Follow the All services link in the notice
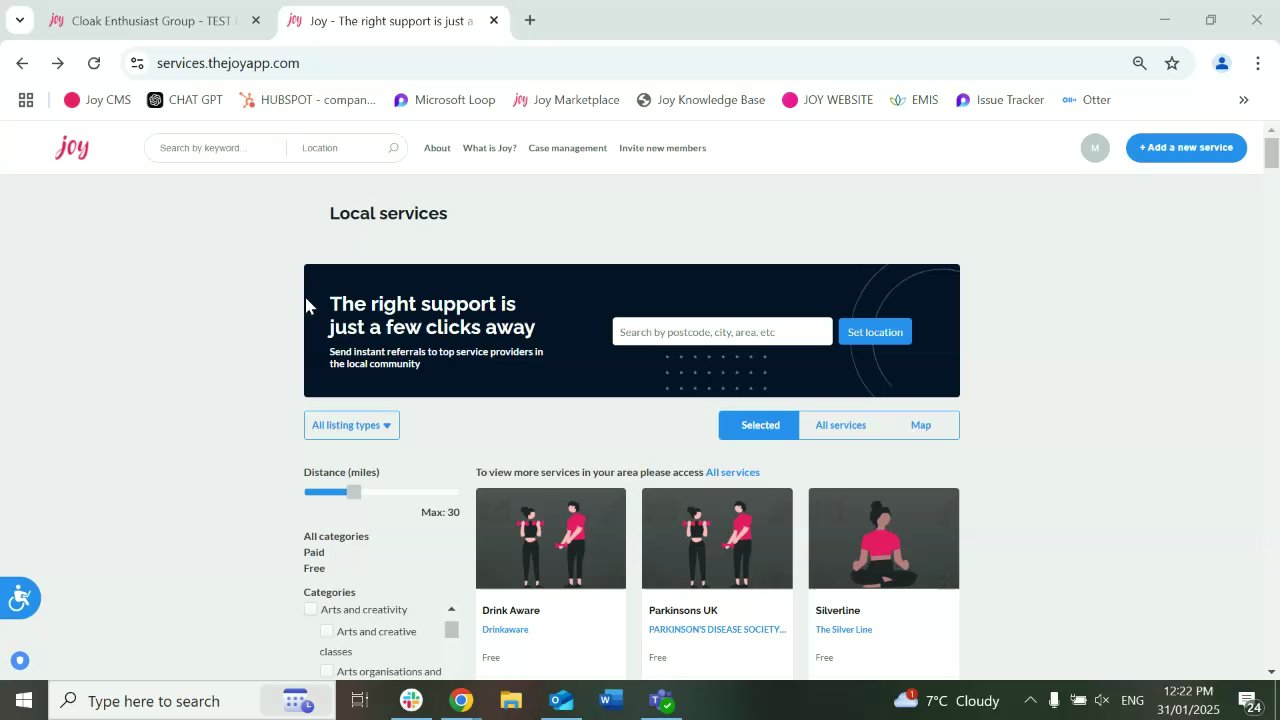Screen dimensions: 1280x720 [733, 472]
